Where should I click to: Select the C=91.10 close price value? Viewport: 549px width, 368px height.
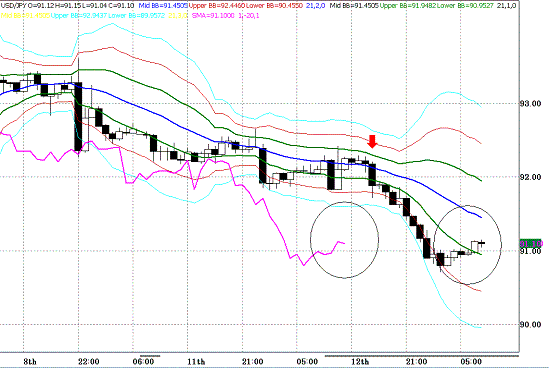point(121,6)
